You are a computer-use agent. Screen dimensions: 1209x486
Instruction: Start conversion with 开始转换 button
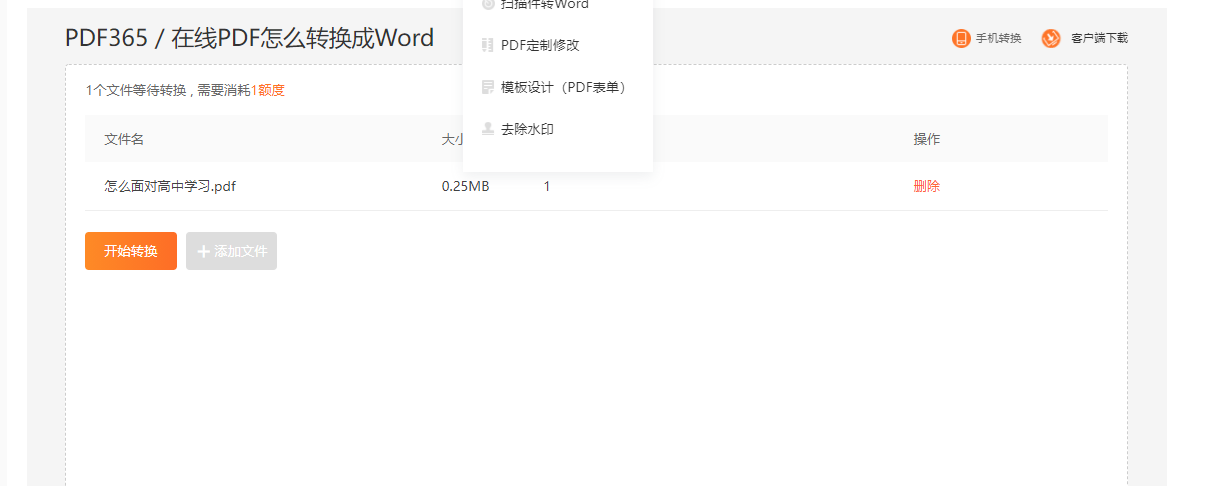point(131,251)
